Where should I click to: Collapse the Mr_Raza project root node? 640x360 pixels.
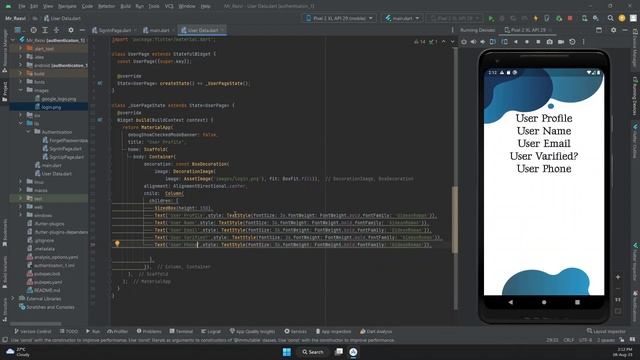tap(13, 40)
